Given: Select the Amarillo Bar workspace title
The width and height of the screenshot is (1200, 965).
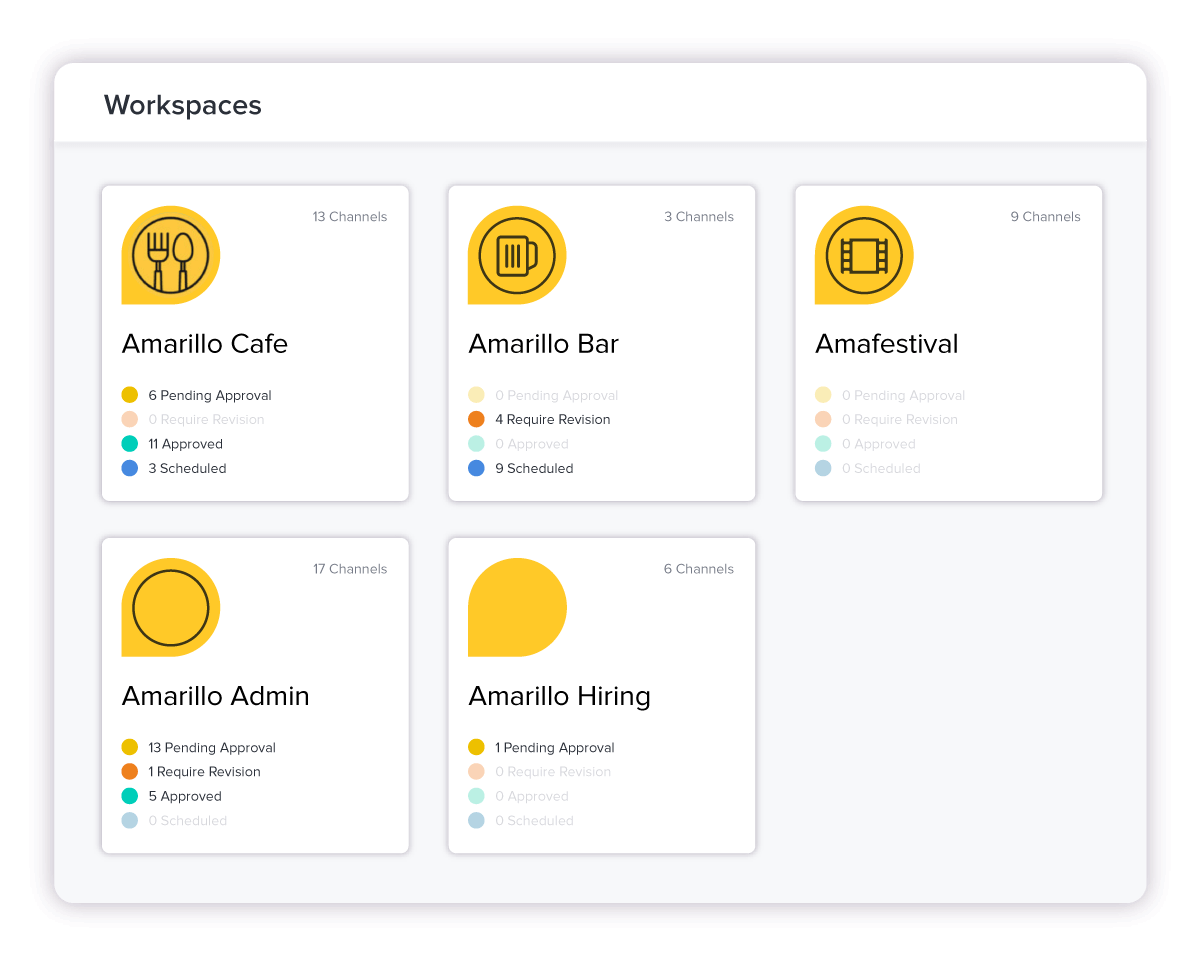Looking at the screenshot, I should 543,344.
